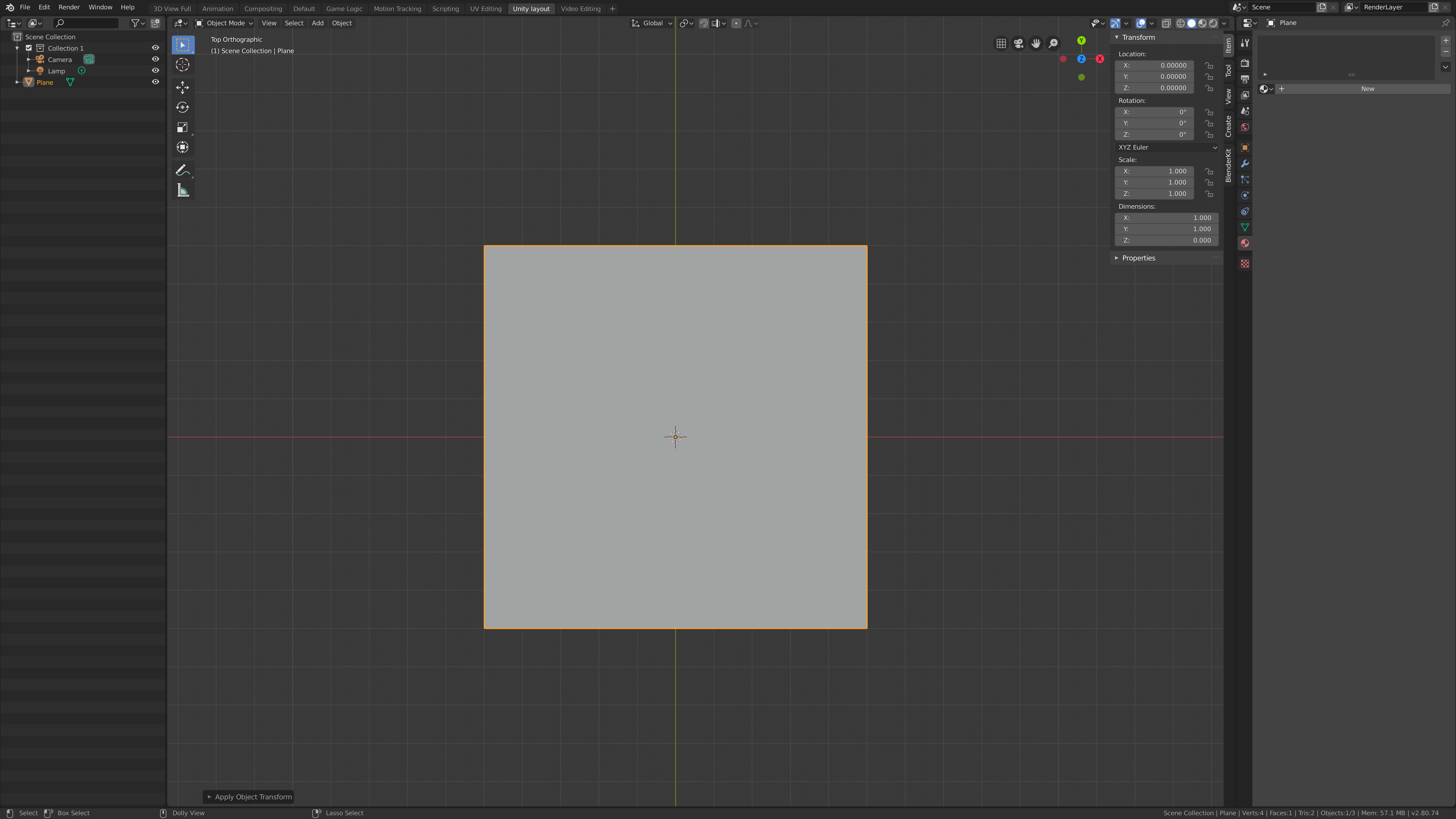The height and width of the screenshot is (819, 1456).
Task: Hide the Camera object in outliner
Action: point(156,59)
